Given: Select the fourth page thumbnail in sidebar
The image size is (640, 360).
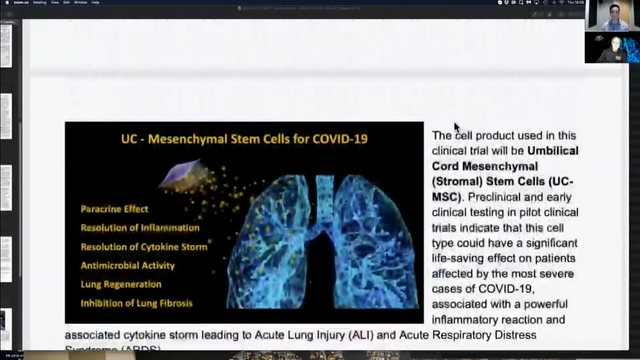Looking at the screenshot, I should click(6, 259).
